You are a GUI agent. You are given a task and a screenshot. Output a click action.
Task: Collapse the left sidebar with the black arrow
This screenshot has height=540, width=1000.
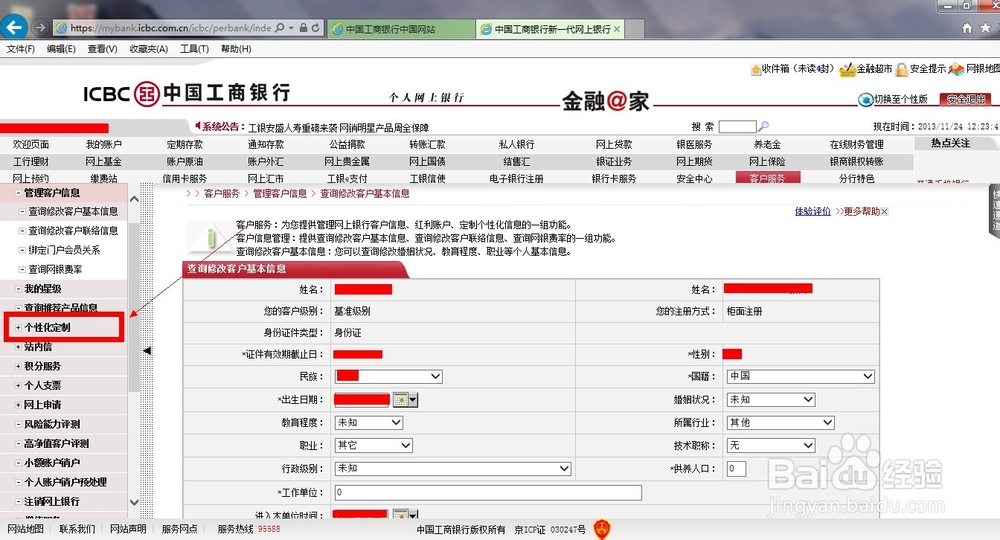tap(147, 351)
